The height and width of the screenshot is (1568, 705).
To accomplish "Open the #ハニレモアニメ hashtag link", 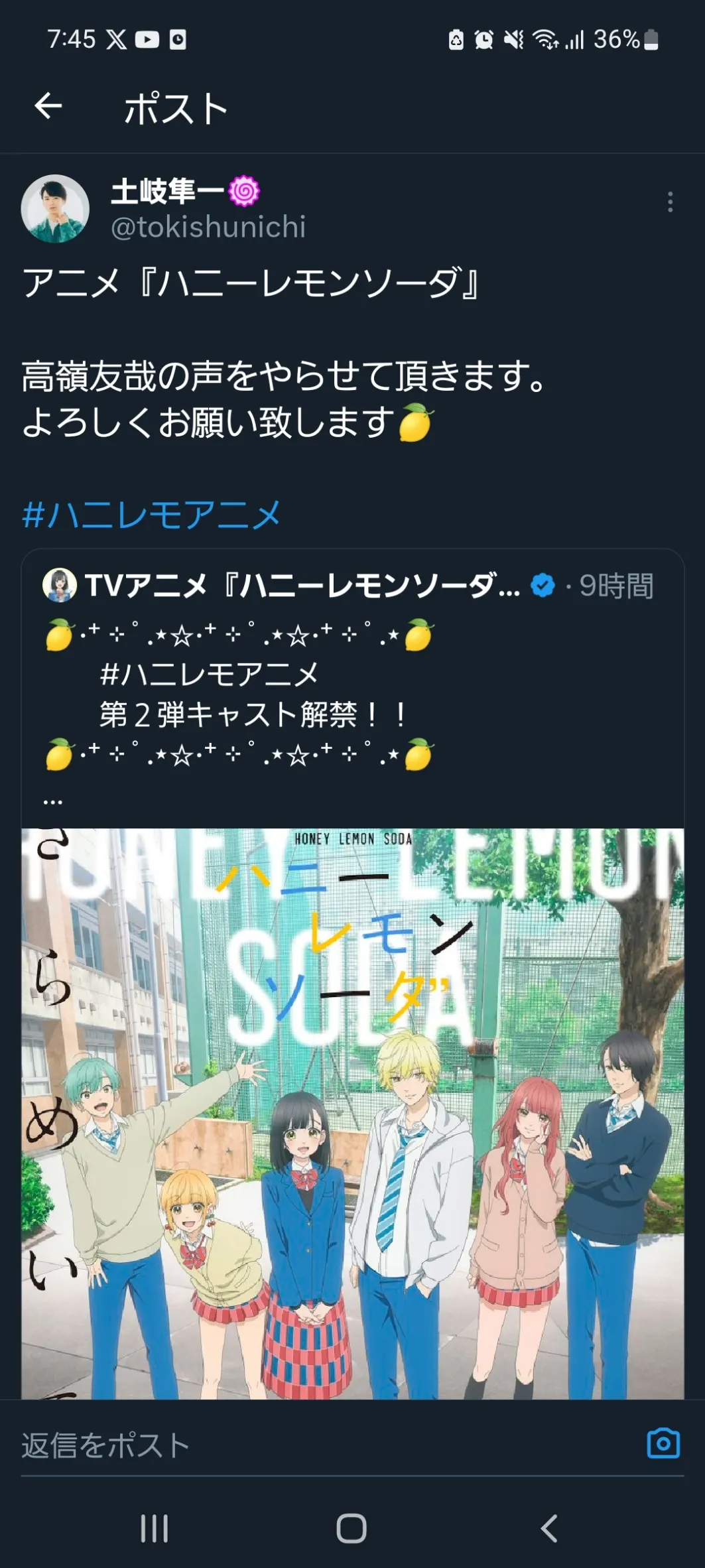I will [x=152, y=515].
